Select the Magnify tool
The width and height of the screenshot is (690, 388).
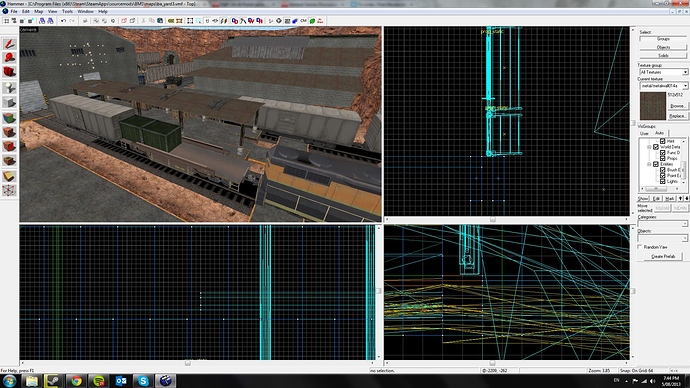point(9,58)
